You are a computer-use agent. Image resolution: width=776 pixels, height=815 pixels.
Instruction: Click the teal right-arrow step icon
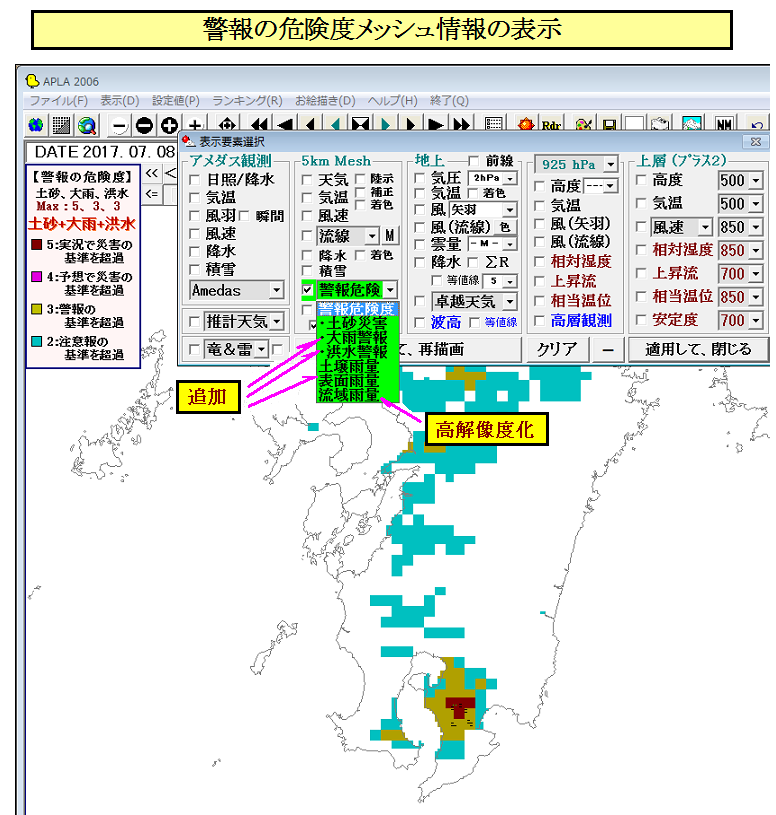[x=385, y=125]
